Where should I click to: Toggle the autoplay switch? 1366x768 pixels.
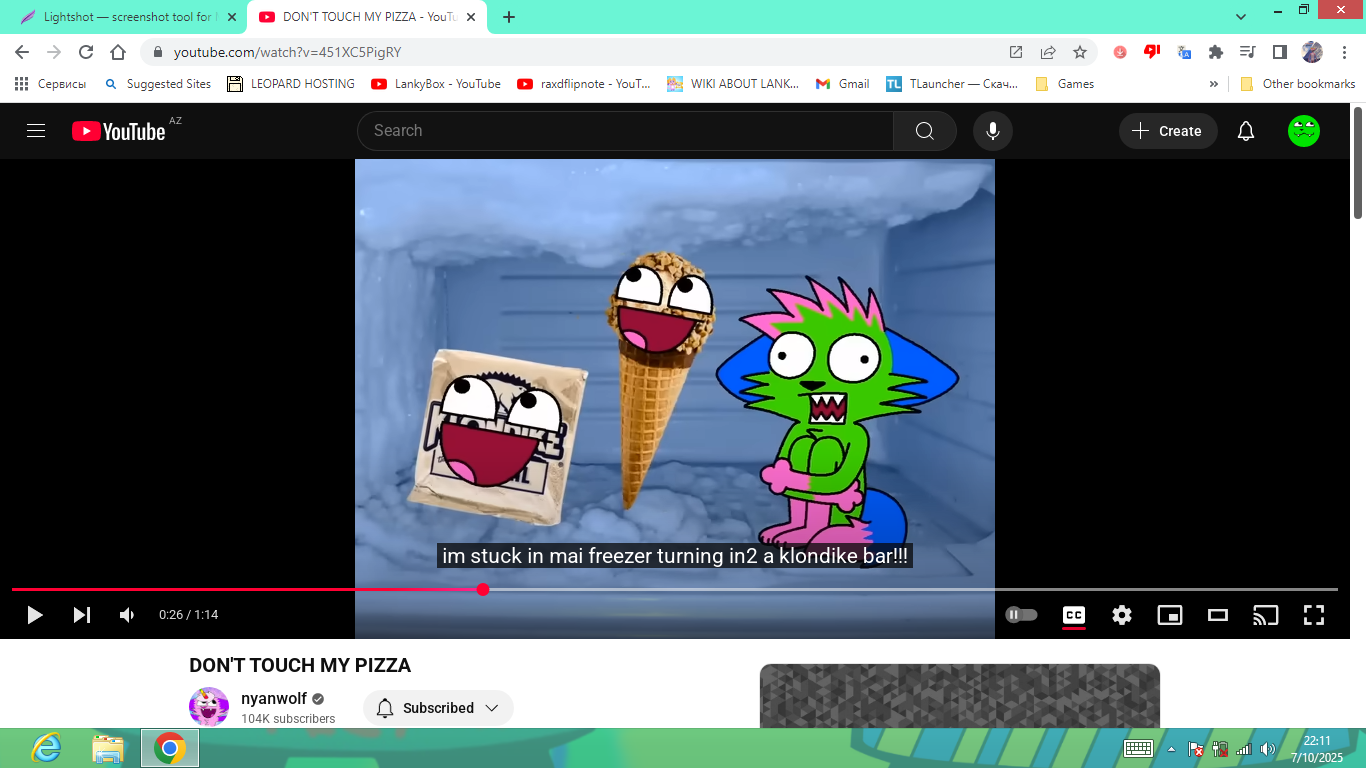click(x=1021, y=615)
